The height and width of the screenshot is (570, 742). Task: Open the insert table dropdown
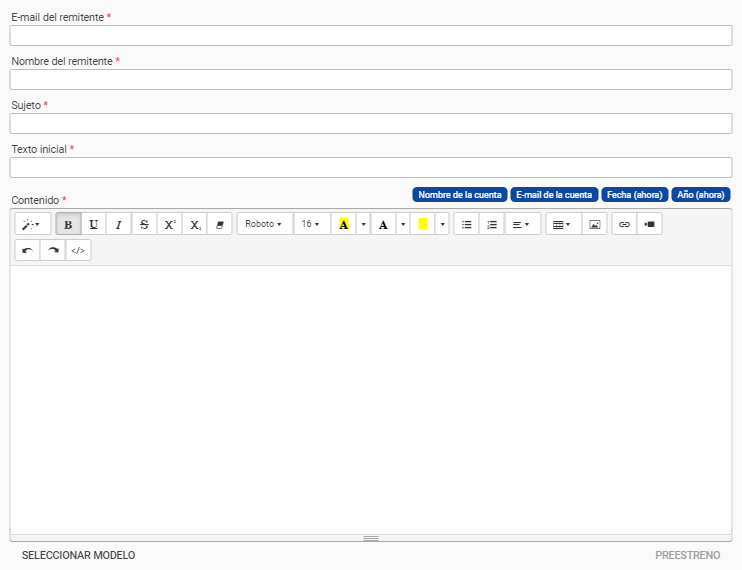point(563,224)
